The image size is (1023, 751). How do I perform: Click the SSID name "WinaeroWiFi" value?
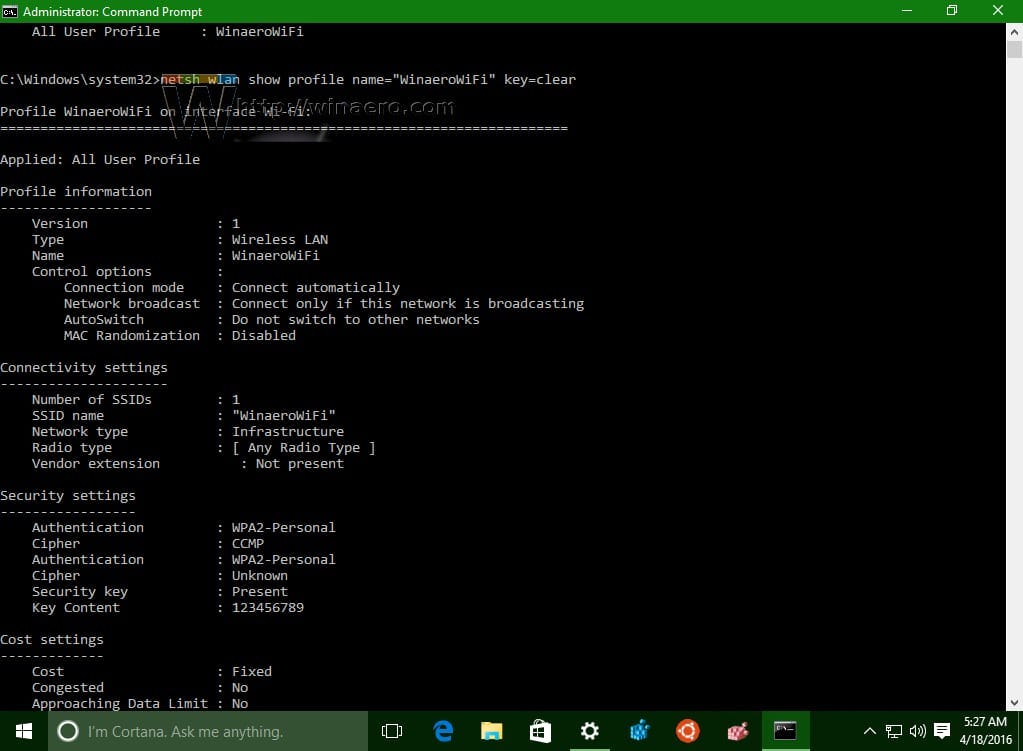coord(284,416)
